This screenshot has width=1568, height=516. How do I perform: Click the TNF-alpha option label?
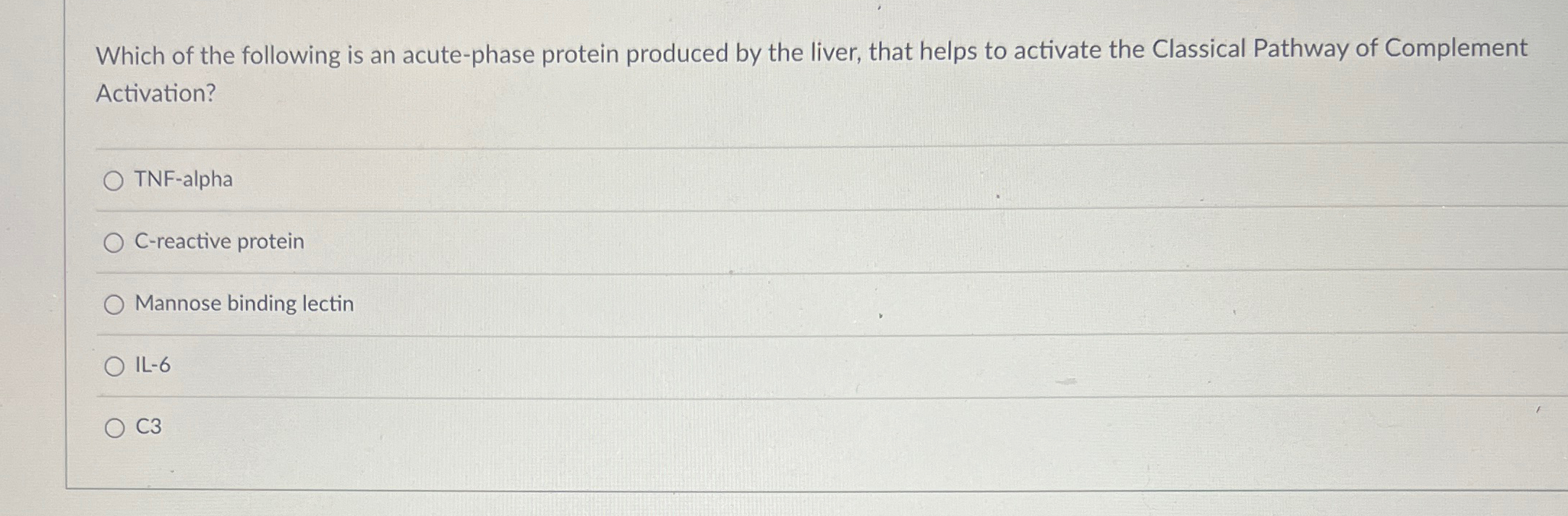click(x=182, y=179)
